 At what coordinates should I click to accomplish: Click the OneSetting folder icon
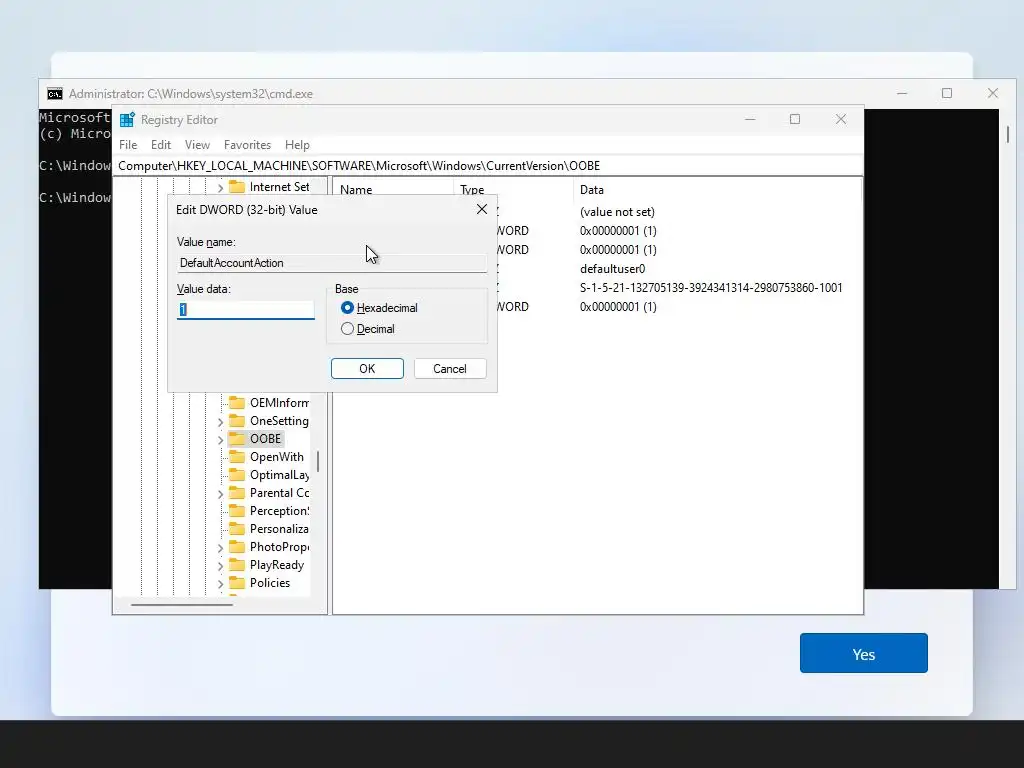(236, 421)
